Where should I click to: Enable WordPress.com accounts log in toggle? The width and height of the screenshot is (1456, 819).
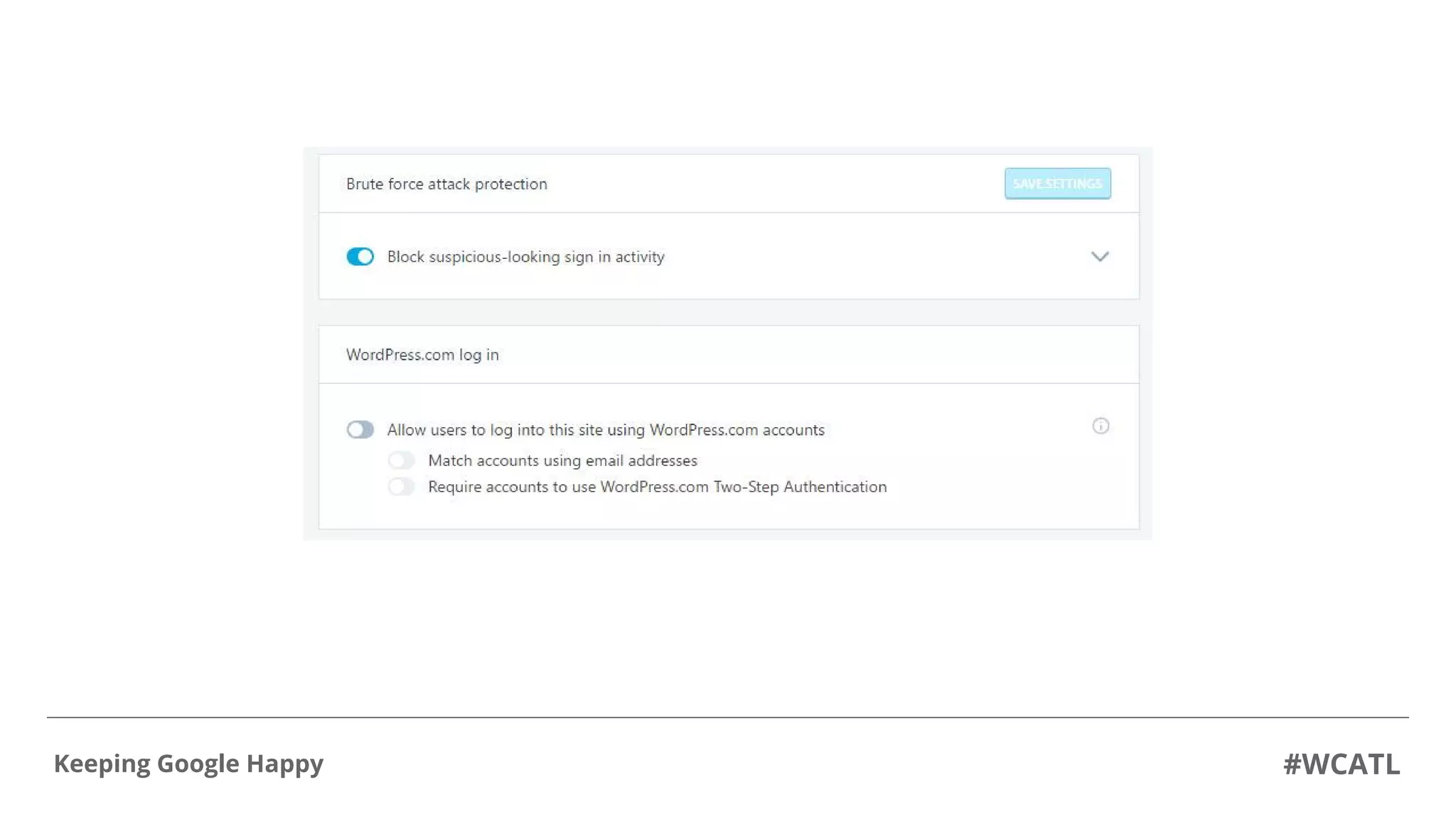point(360,429)
